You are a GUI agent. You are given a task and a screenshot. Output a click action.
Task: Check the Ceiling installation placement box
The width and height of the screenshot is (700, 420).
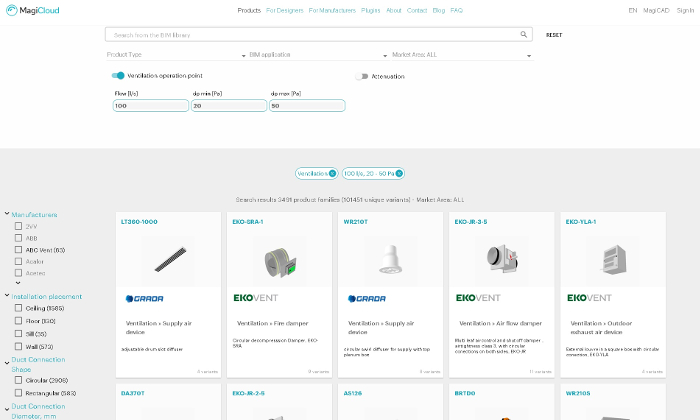18,308
